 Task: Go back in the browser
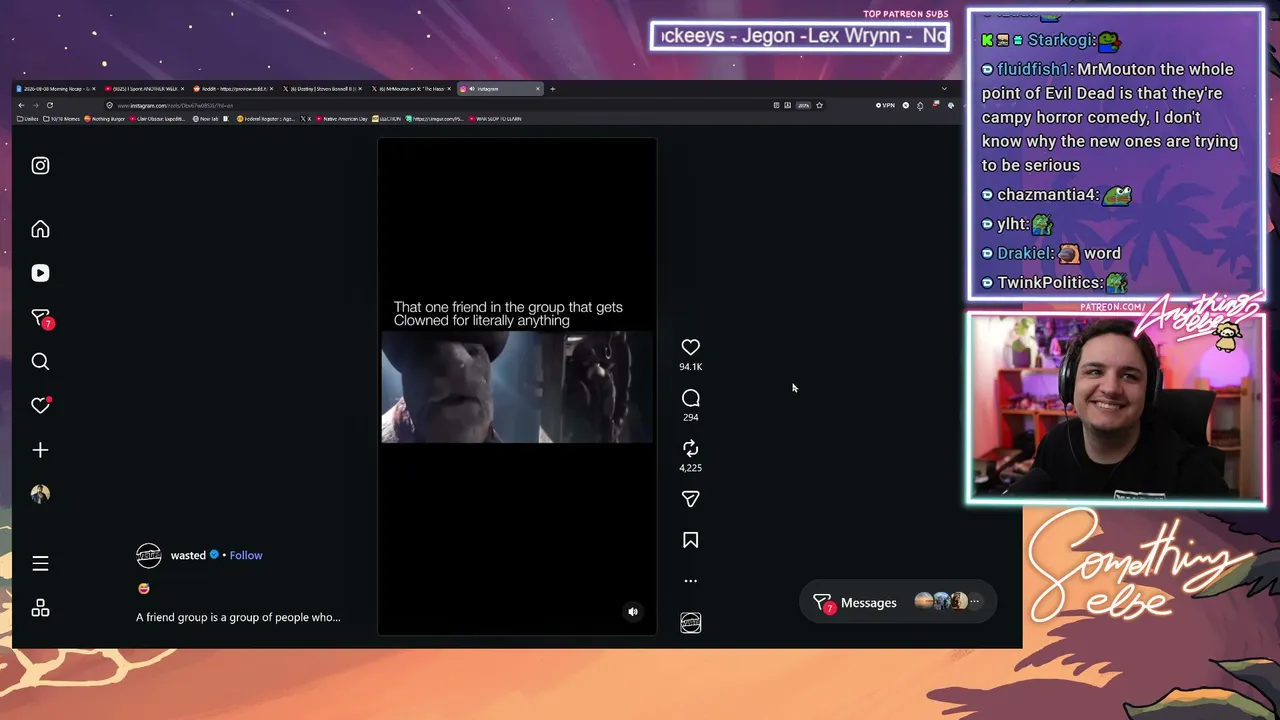click(21, 105)
